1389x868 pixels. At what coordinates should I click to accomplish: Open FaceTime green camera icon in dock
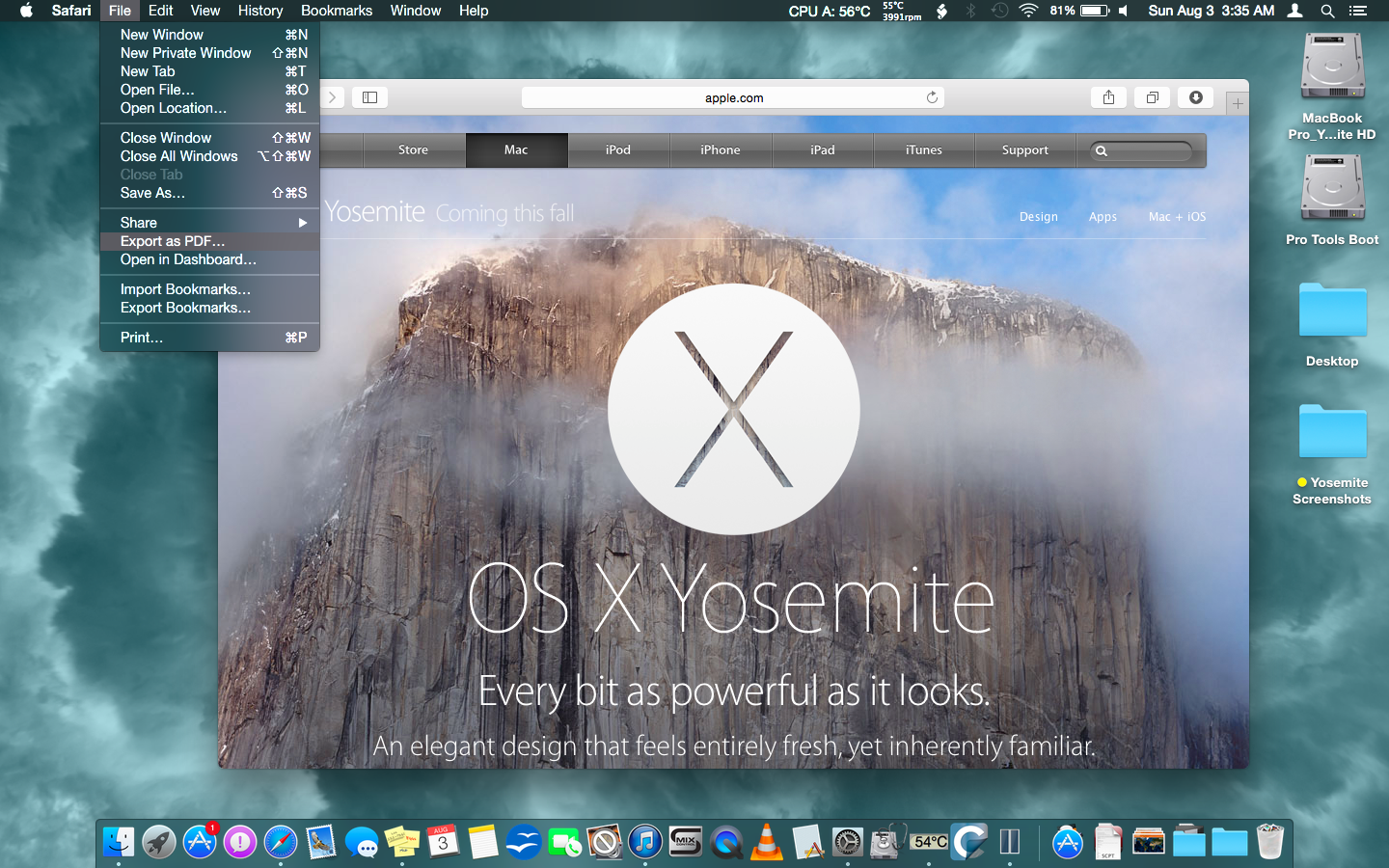(x=564, y=842)
